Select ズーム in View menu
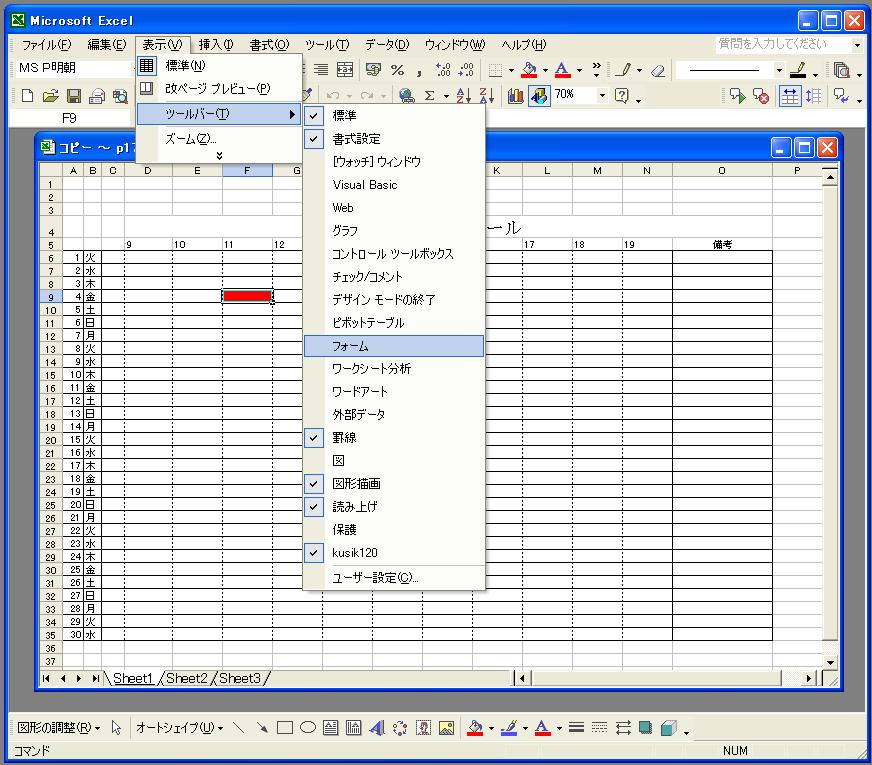Viewport: 872px width, 765px height. pos(219,138)
